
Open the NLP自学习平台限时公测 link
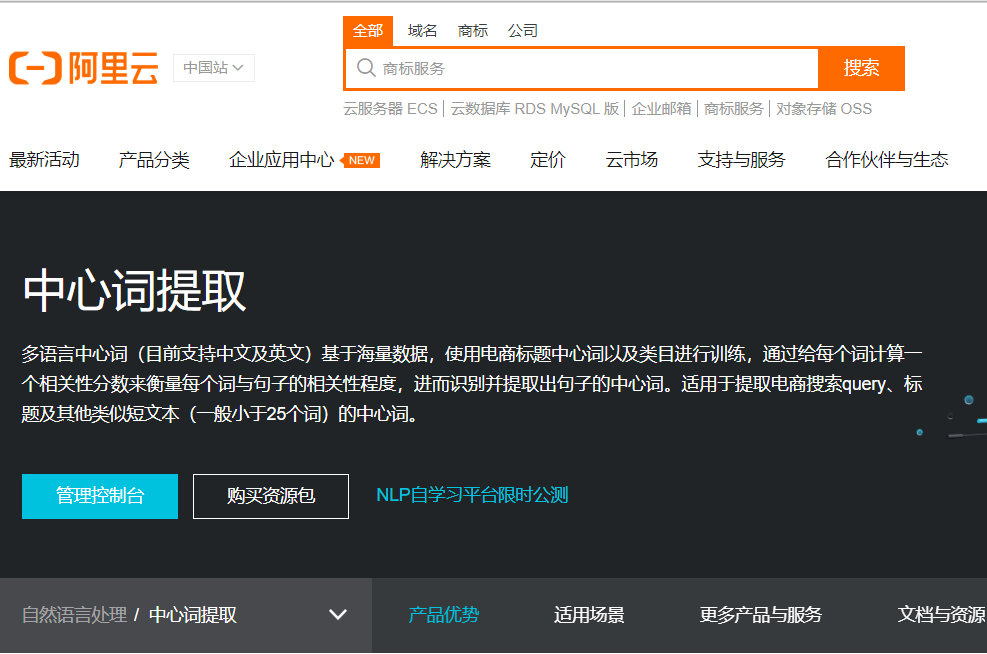point(472,495)
